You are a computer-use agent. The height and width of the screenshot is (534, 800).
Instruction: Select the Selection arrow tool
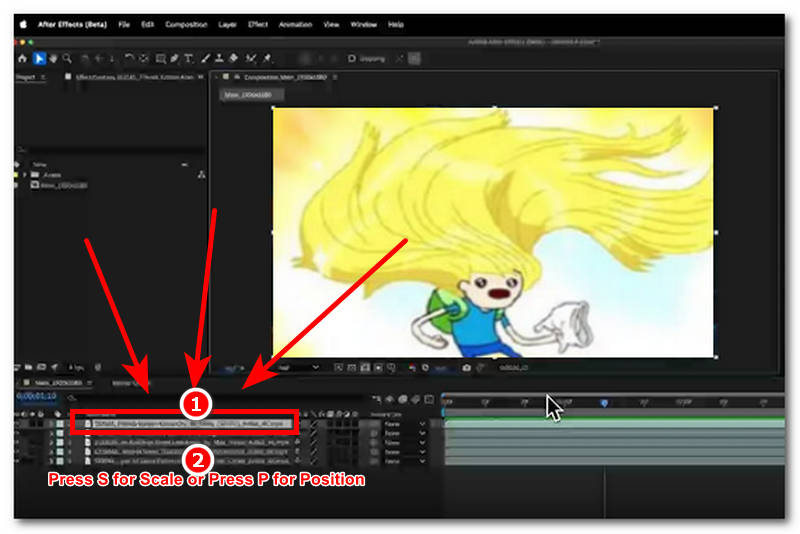pos(39,59)
